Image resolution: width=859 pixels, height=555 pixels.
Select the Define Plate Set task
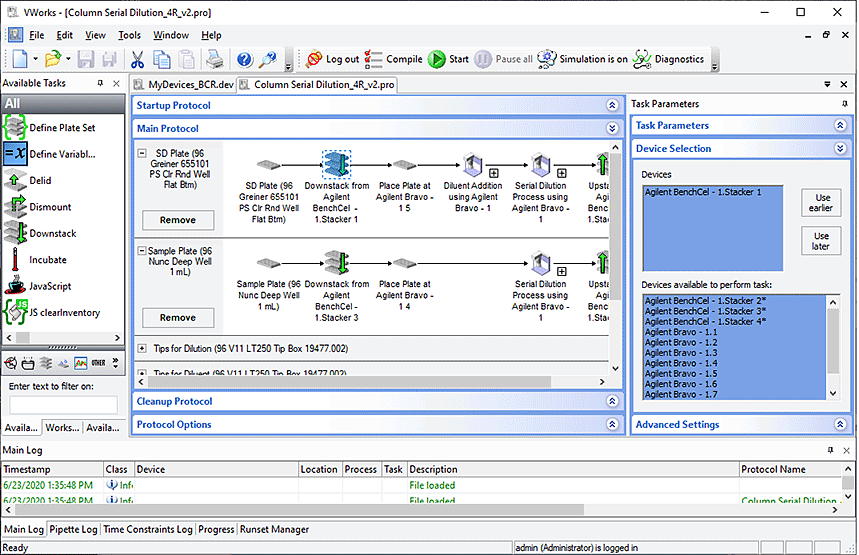pos(50,128)
